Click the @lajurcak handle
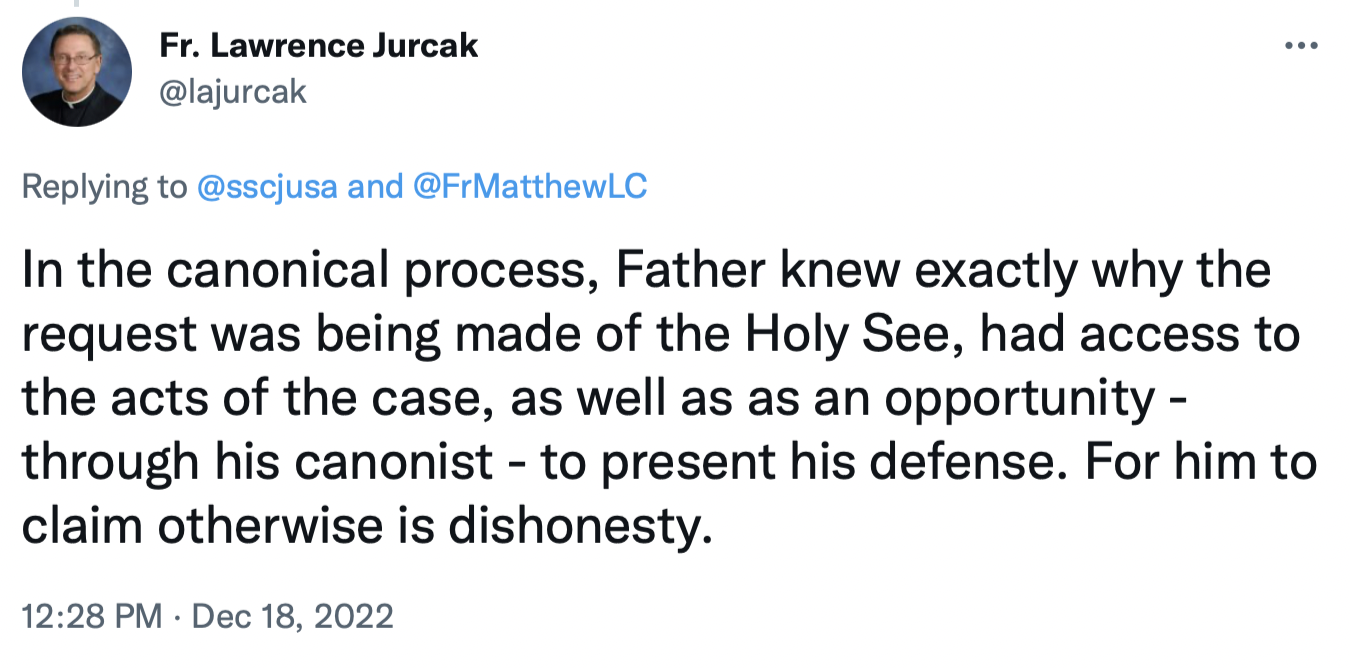 (x=232, y=92)
